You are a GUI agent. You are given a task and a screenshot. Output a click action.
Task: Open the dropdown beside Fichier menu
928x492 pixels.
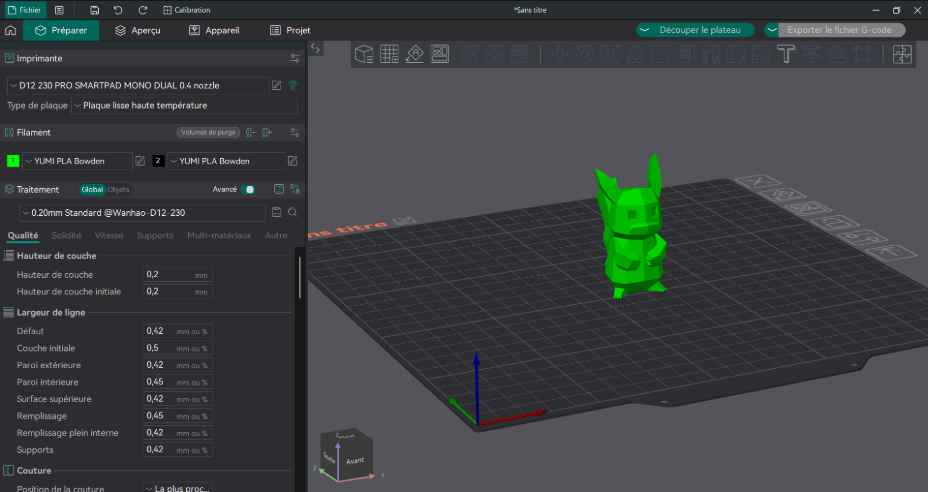tap(59, 10)
